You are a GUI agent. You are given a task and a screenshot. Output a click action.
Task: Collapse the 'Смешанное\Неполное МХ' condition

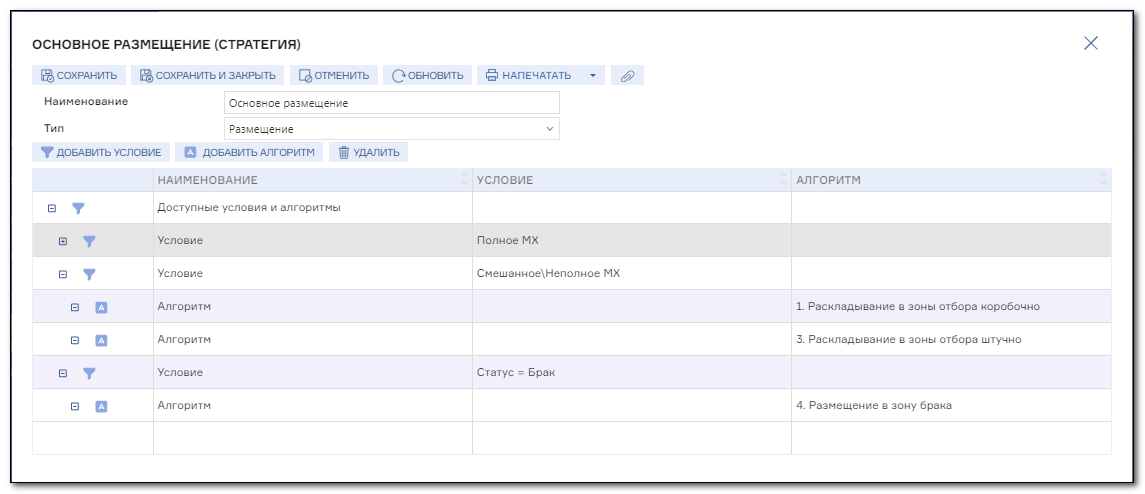(63, 274)
